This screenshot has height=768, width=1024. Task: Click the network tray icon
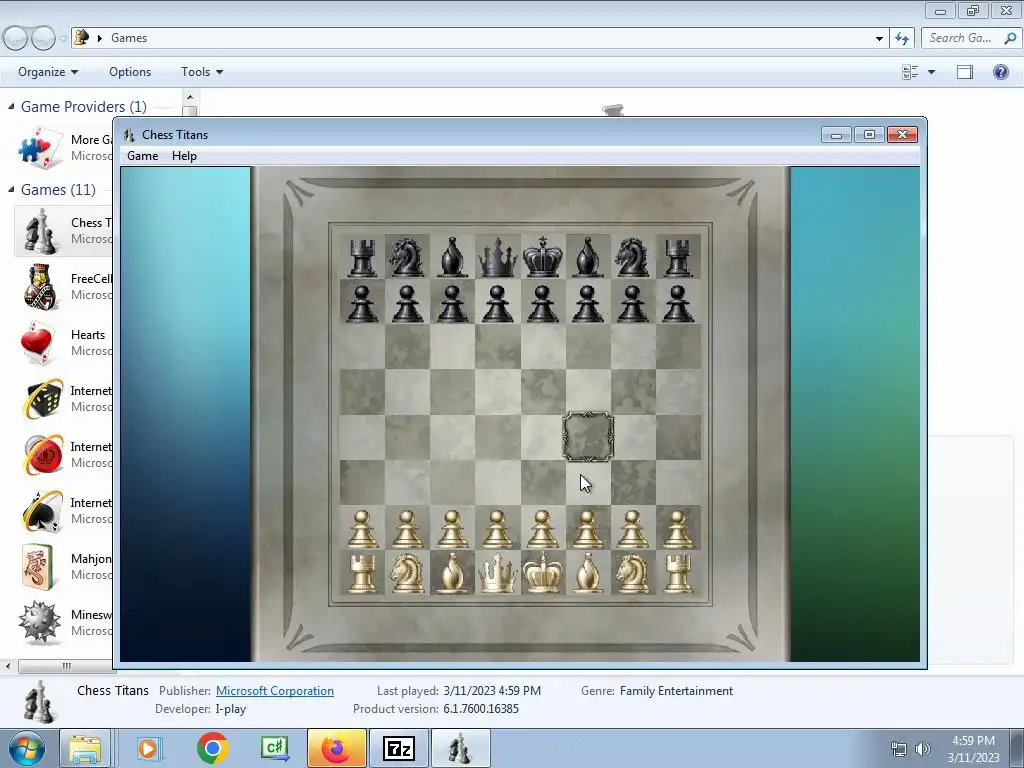899,749
